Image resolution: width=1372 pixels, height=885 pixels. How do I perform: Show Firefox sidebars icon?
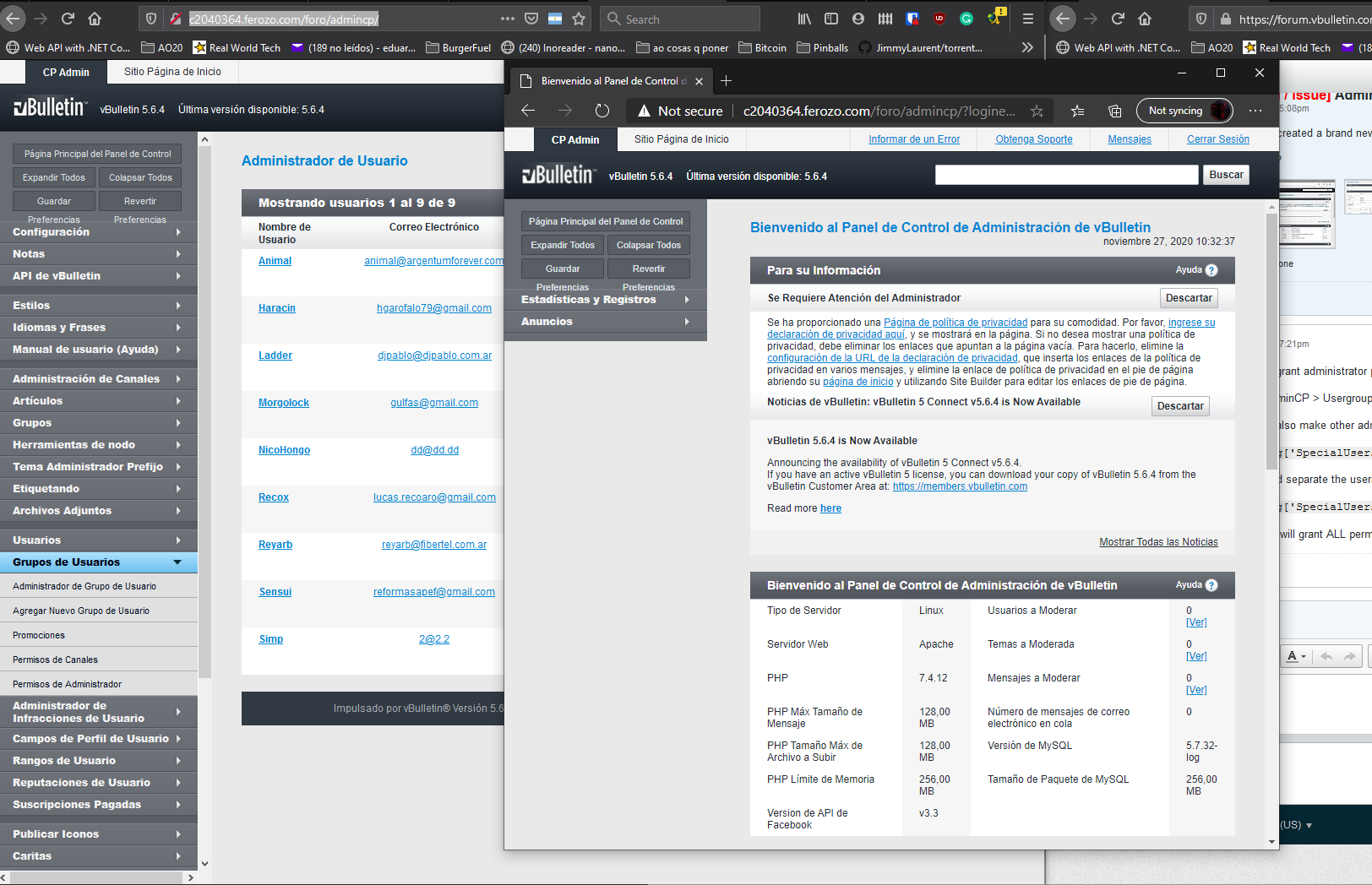(831, 19)
